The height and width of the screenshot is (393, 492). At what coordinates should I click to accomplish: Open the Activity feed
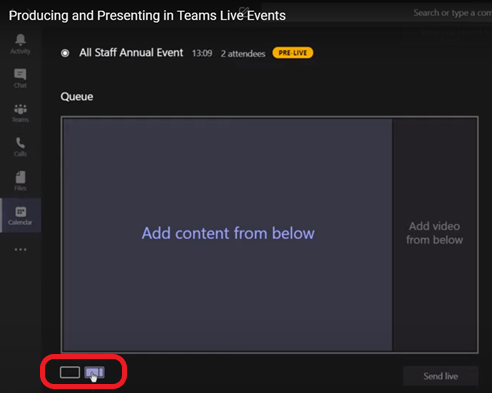20,44
